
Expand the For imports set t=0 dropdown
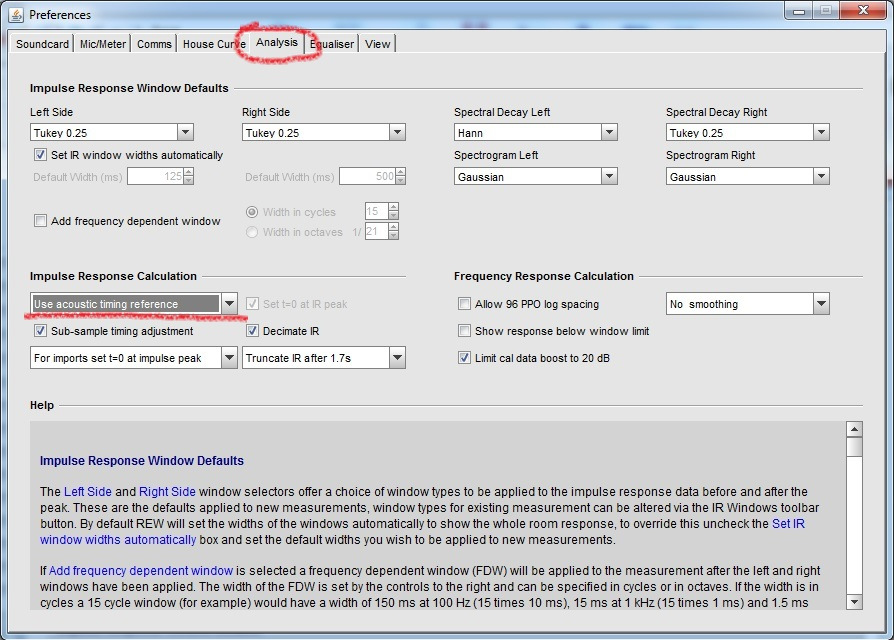(x=134, y=358)
